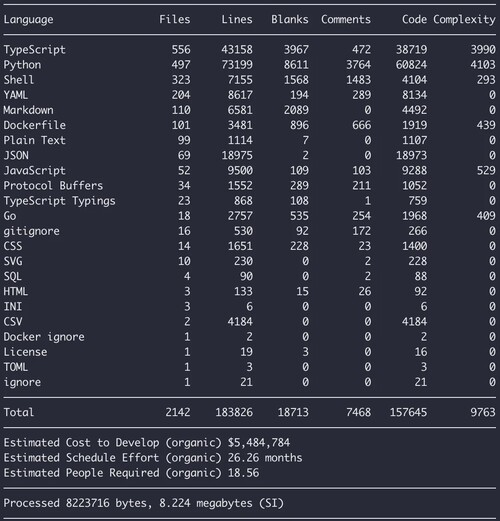Click the Protocol Buffers row label
The width and height of the screenshot is (500, 521).
coord(53,186)
